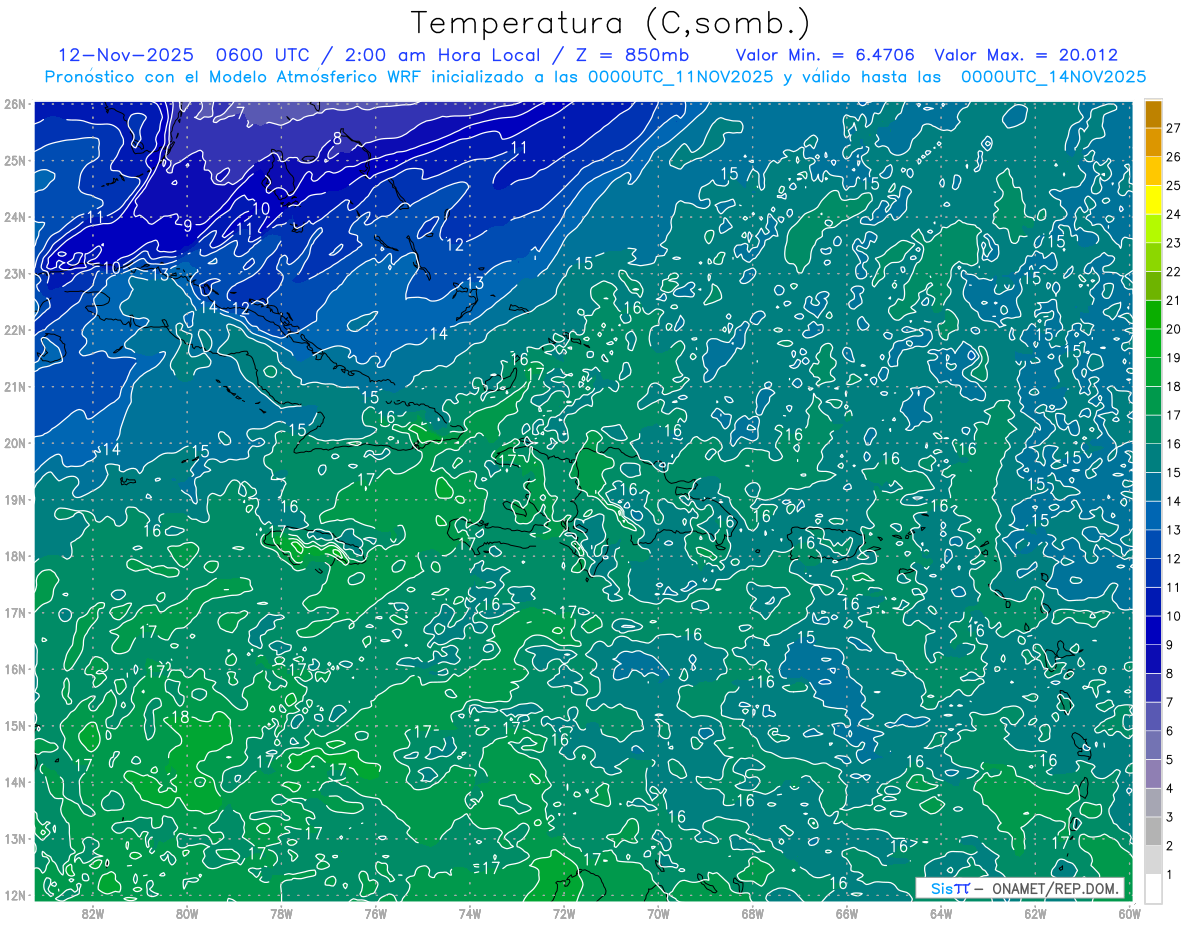Click the '64W' longitude axis label
The image size is (1200, 927).
click(x=941, y=913)
